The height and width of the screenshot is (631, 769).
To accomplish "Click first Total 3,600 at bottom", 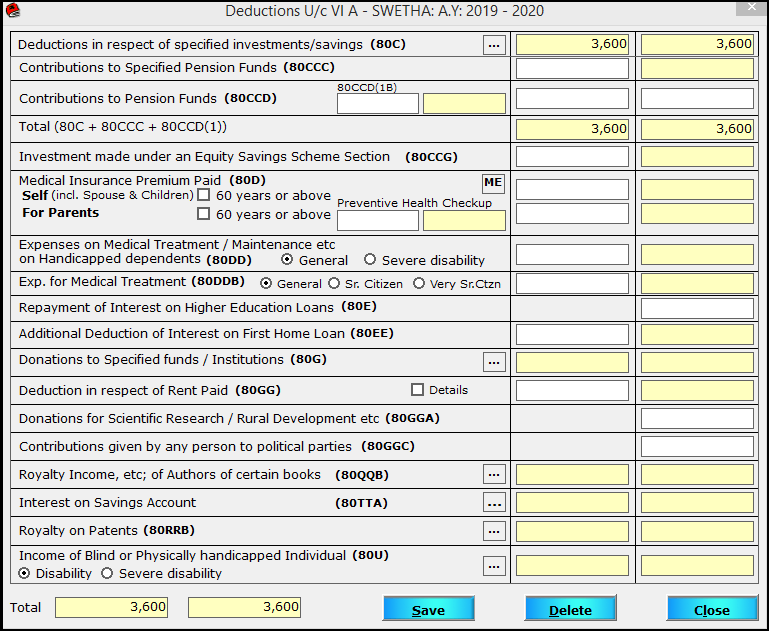I will click(x=111, y=607).
